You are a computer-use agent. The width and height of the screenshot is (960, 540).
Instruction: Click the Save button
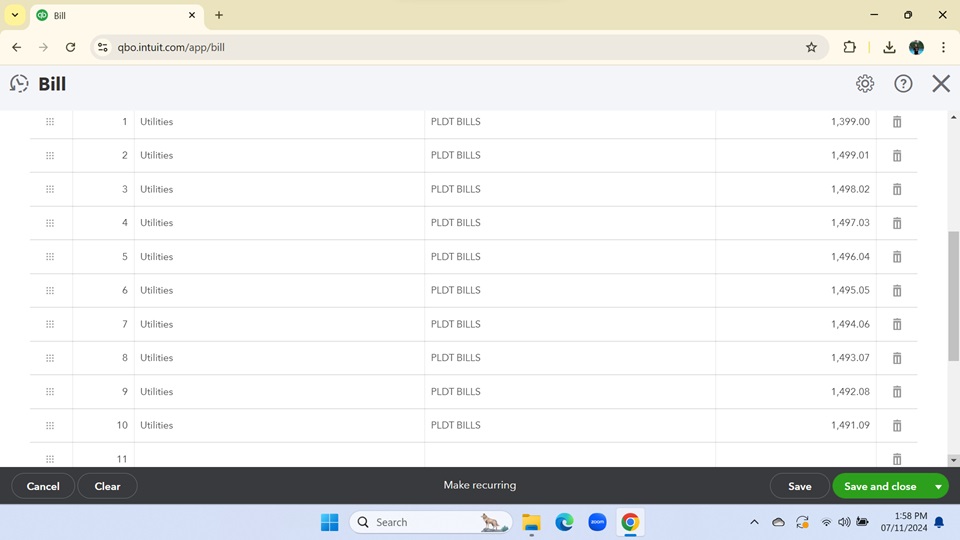800,486
